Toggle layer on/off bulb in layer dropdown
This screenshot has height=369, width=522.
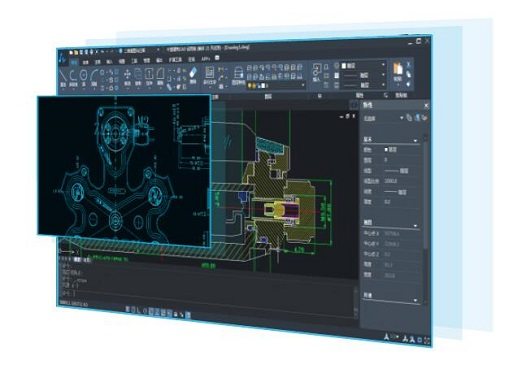point(250,86)
